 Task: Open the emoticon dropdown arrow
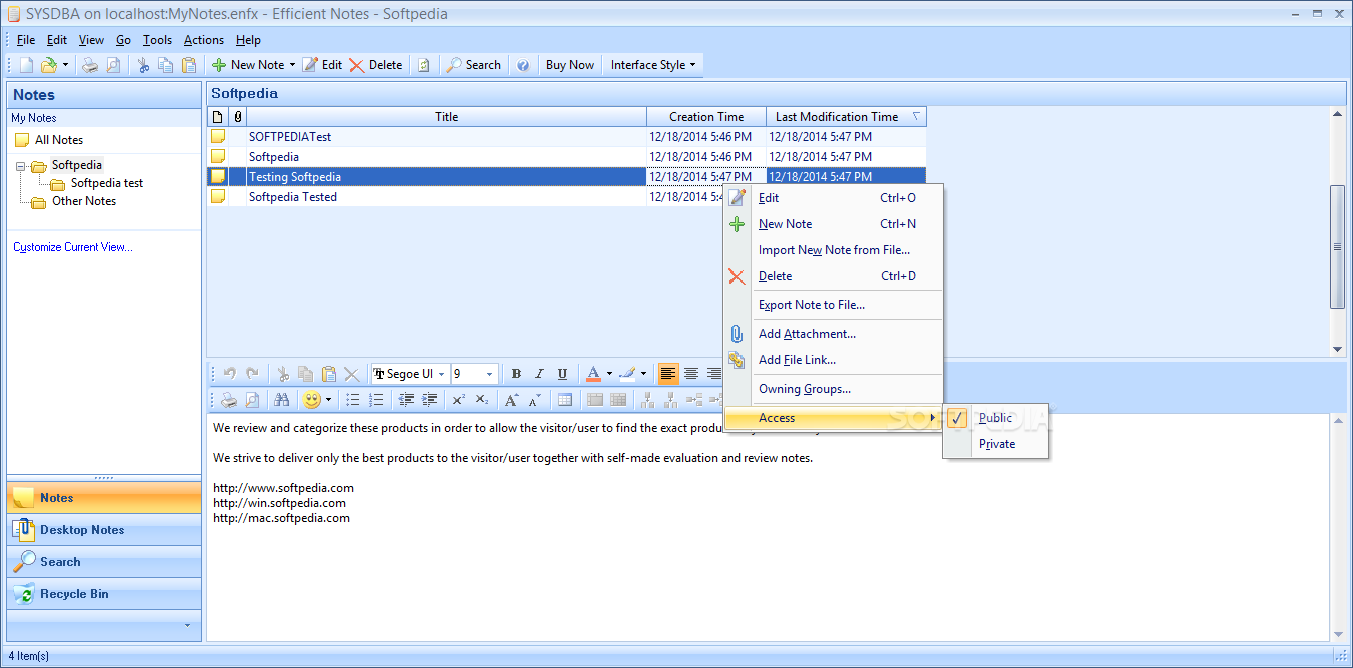click(328, 400)
